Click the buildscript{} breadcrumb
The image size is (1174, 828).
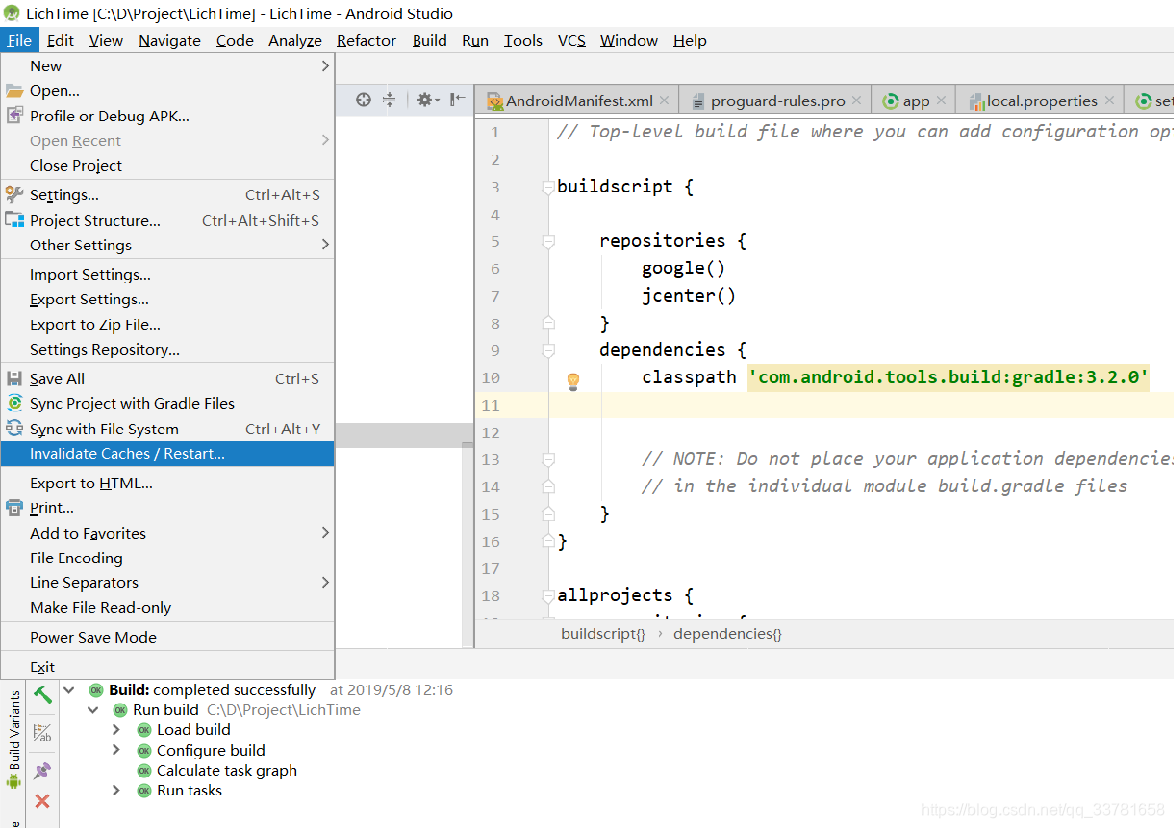coord(603,634)
